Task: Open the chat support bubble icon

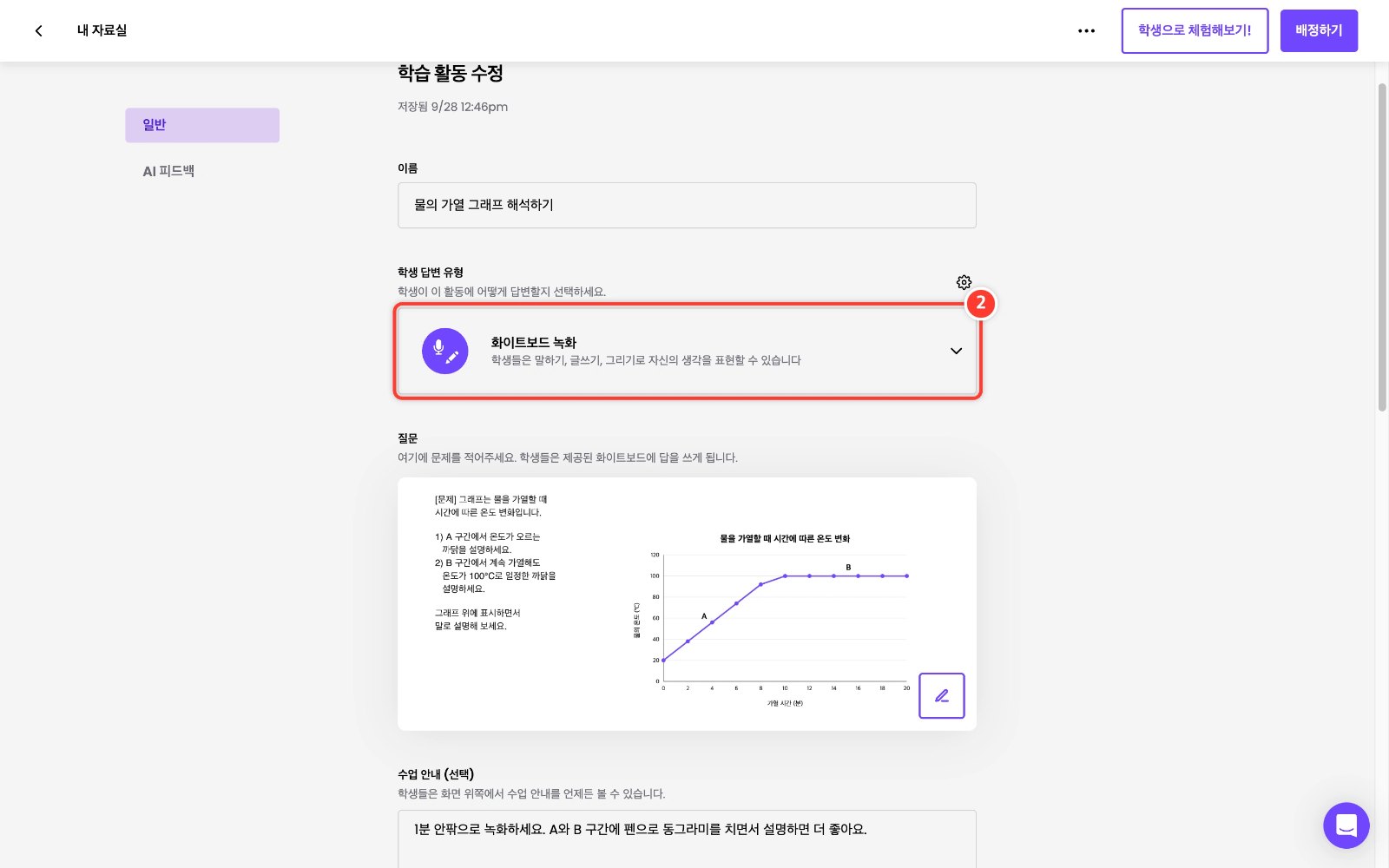Action: [x=1346, y=825]
